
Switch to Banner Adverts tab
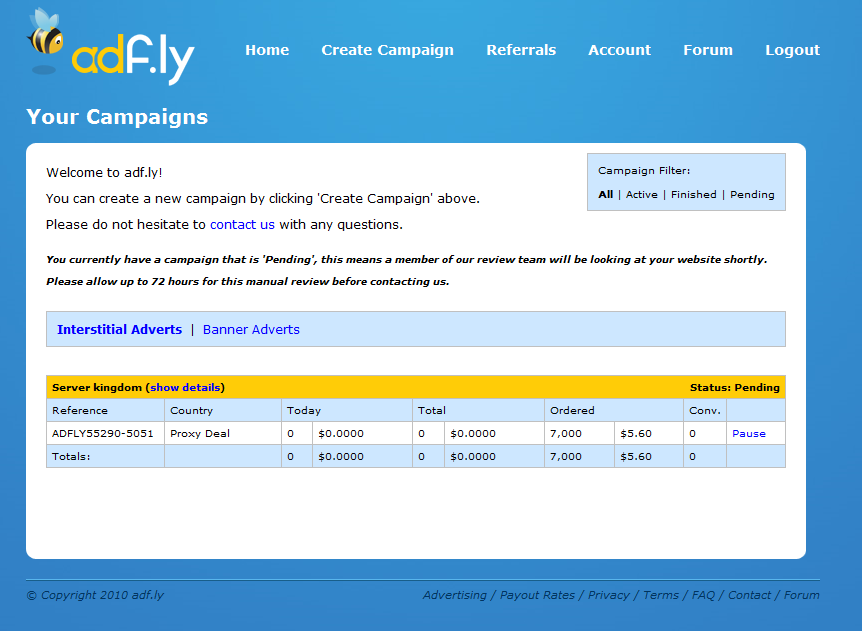251,330
